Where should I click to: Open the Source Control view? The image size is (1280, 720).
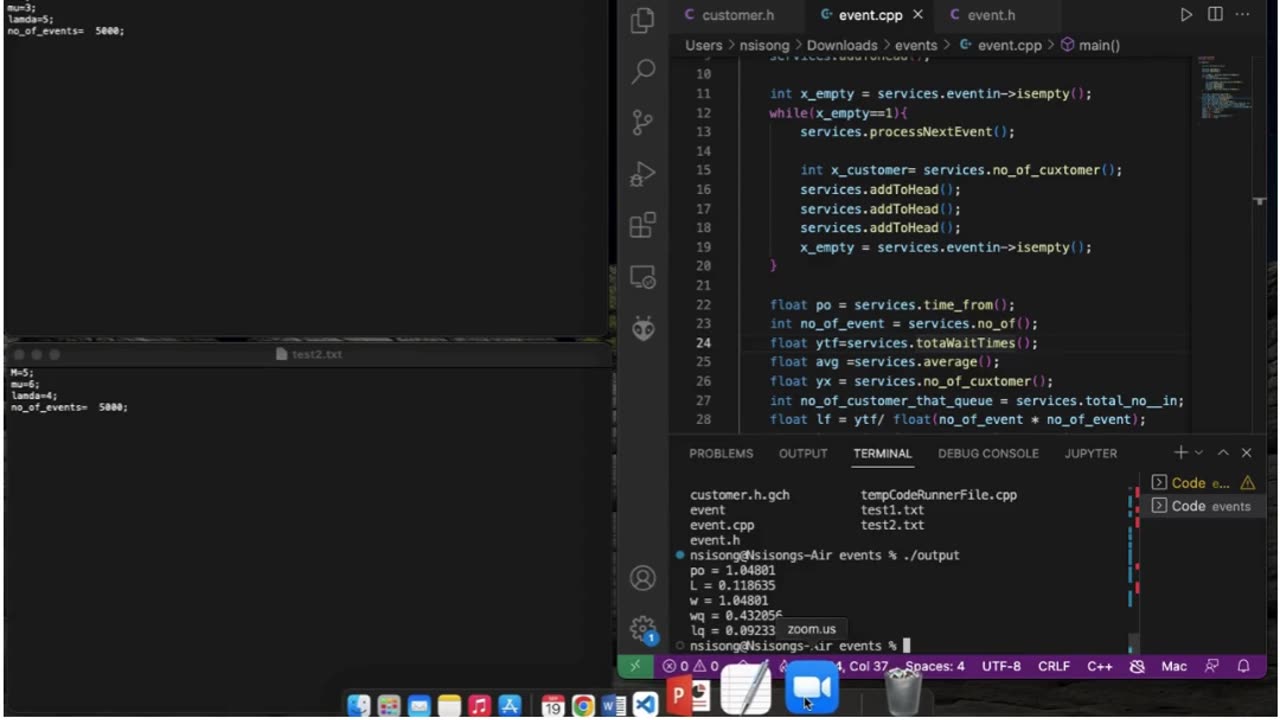pos(643,122)
